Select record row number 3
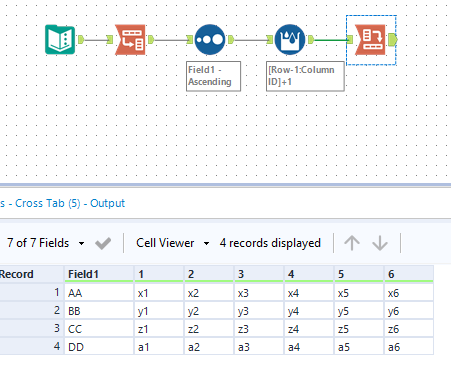Viewport: 451px width, 369px height. pyautogui.click(x=32, y=329)
